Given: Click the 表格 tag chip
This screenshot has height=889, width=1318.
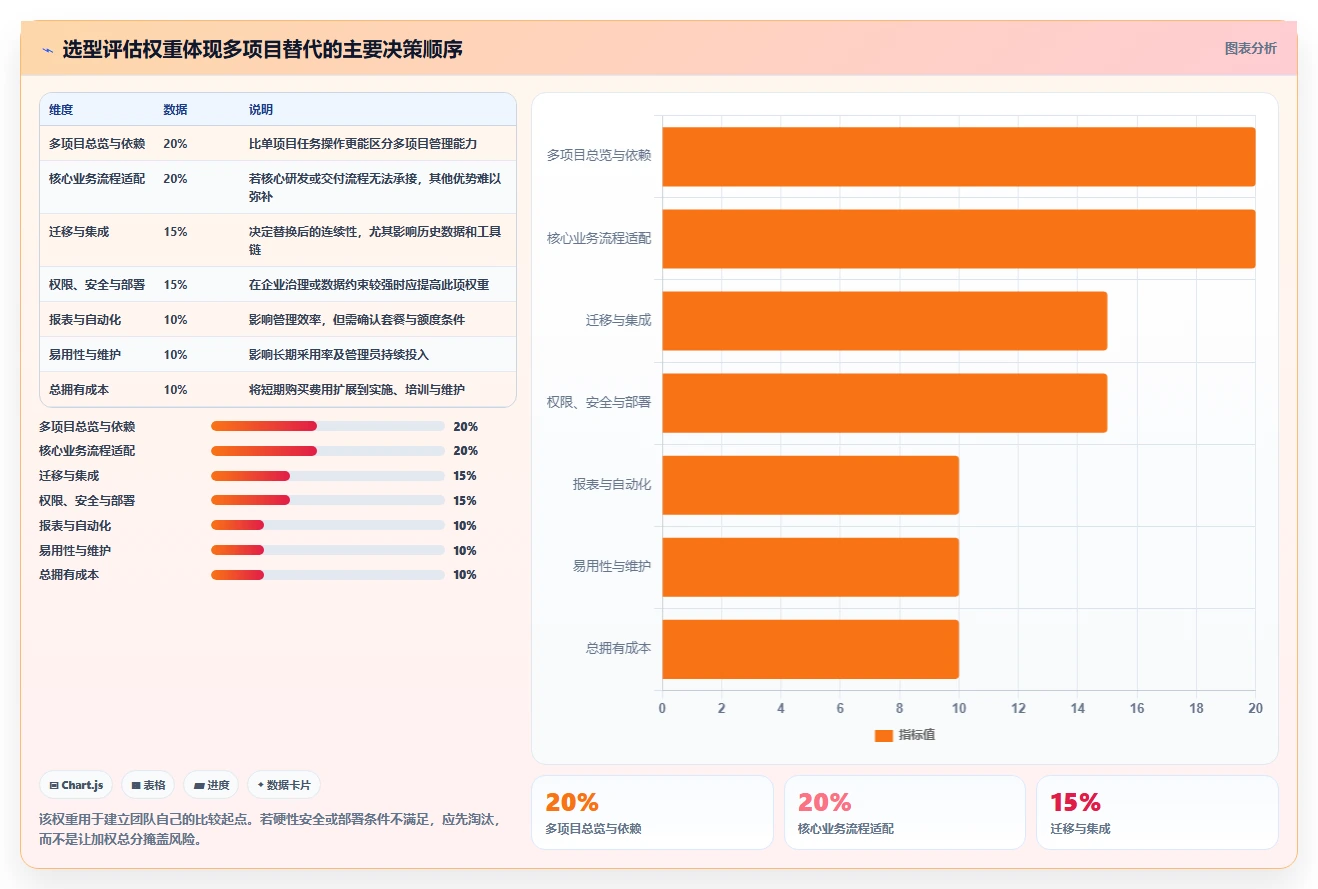Looking at the screenshot, I should [x=148, y=785].
